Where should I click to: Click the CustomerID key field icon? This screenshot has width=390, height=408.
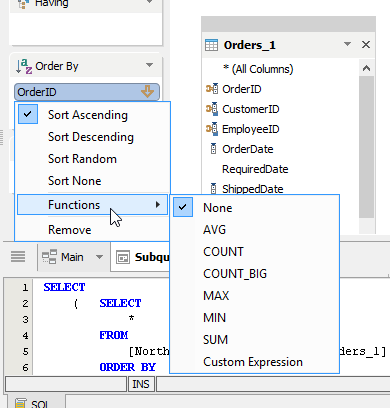(212, 109)
